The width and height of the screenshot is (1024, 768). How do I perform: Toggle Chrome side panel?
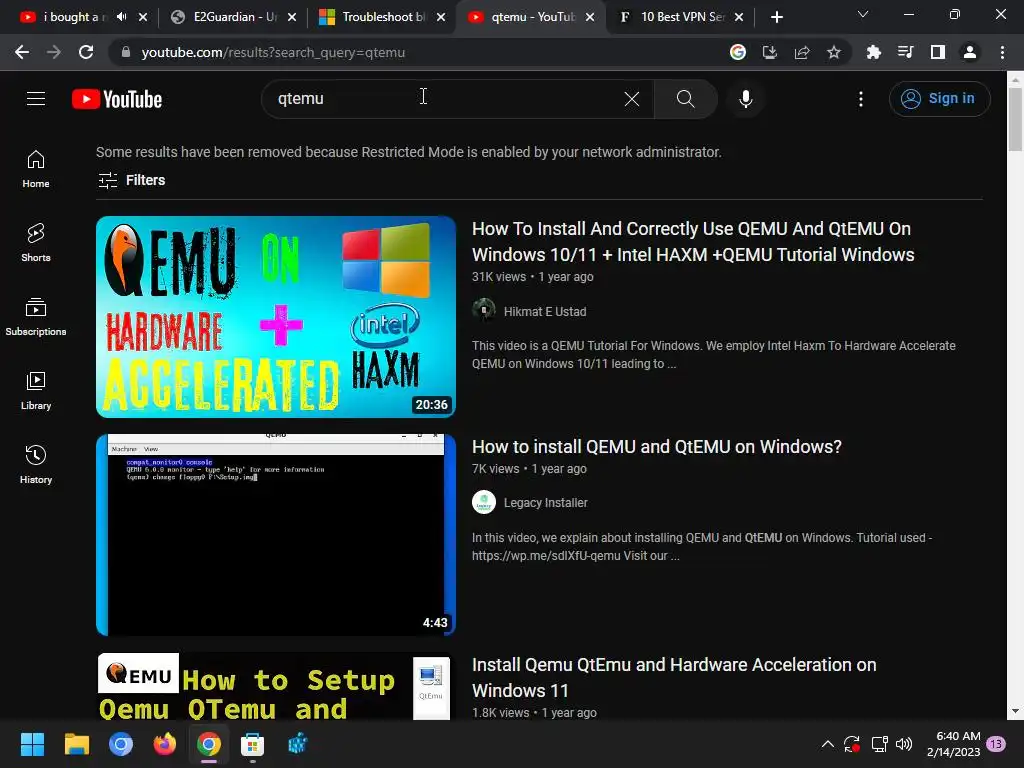[x=938, y=52]
